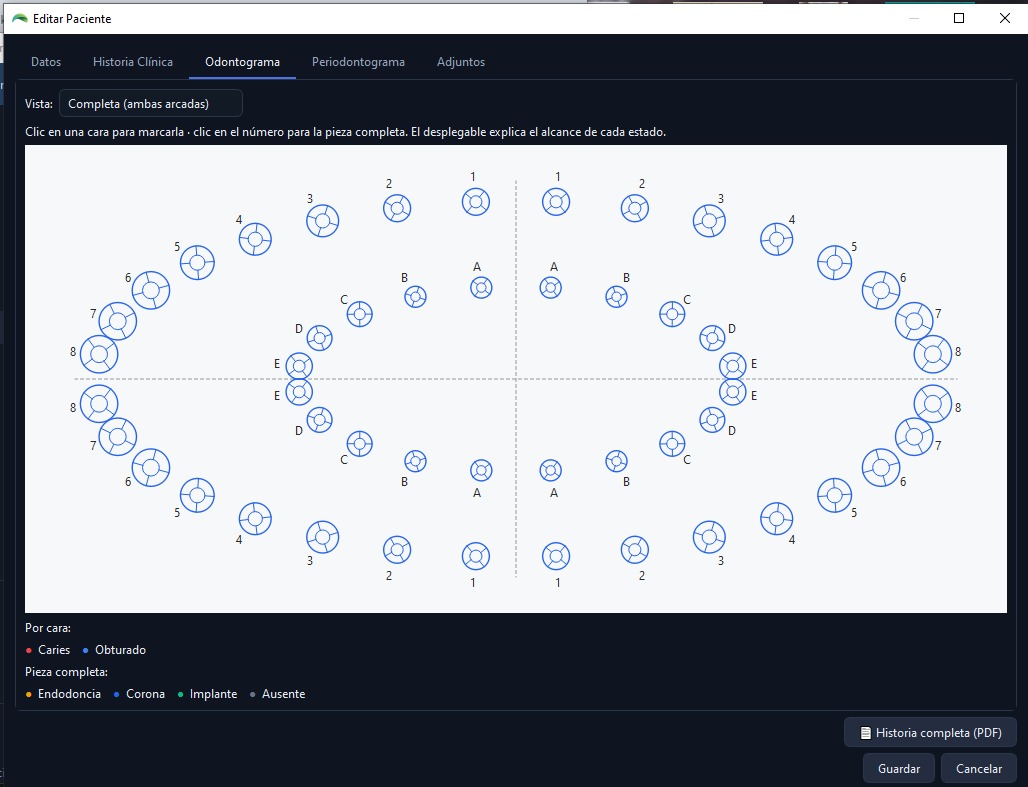
Task: Click lower-left quadrant primary tooth B diagram
Action: 416,461
